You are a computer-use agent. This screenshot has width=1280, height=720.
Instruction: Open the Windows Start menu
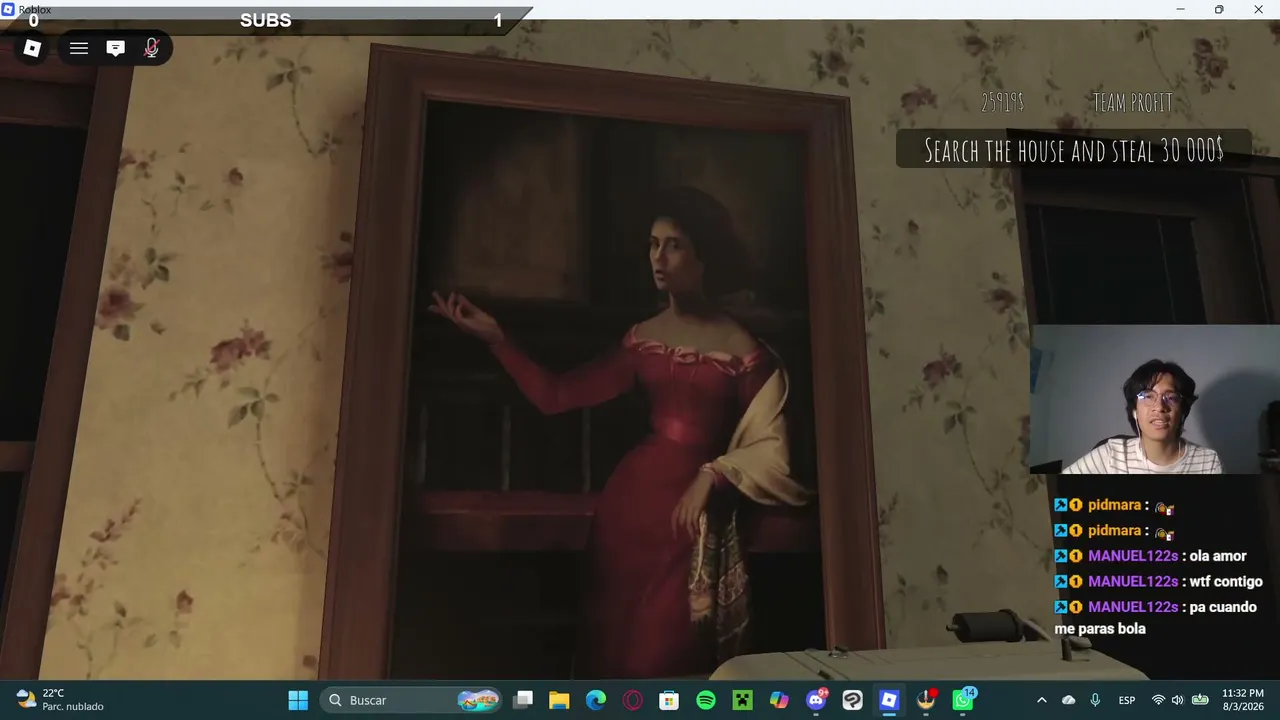pyautogui.click(x=298, y=700)
